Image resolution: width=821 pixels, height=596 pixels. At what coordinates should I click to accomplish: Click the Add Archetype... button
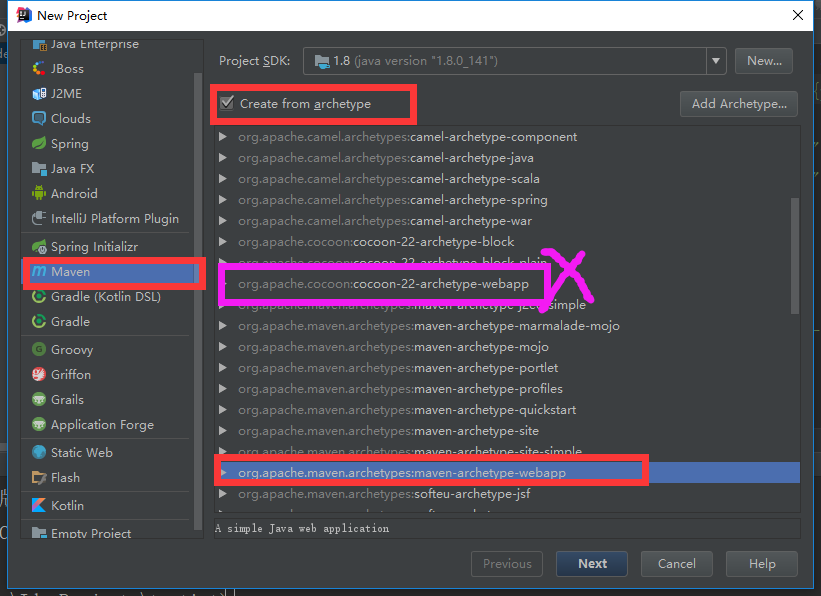pyautogui.click(x=739, y=104)
